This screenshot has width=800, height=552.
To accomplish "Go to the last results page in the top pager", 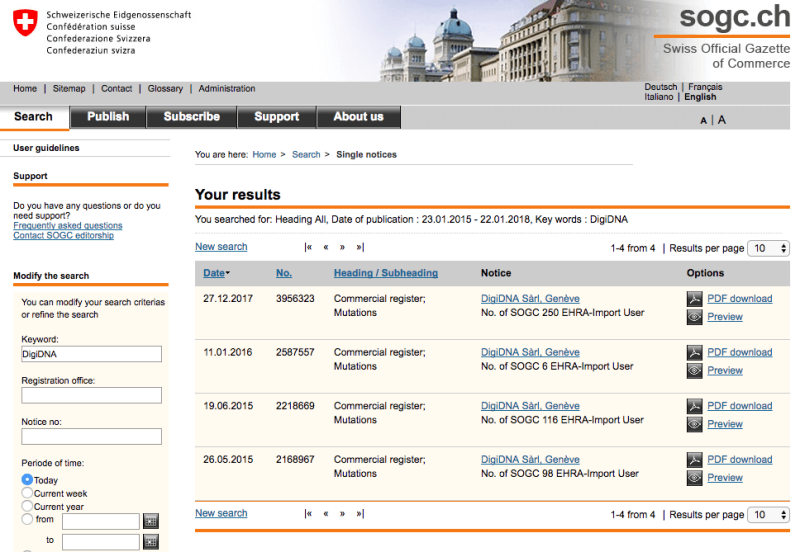I will [360, 247].
